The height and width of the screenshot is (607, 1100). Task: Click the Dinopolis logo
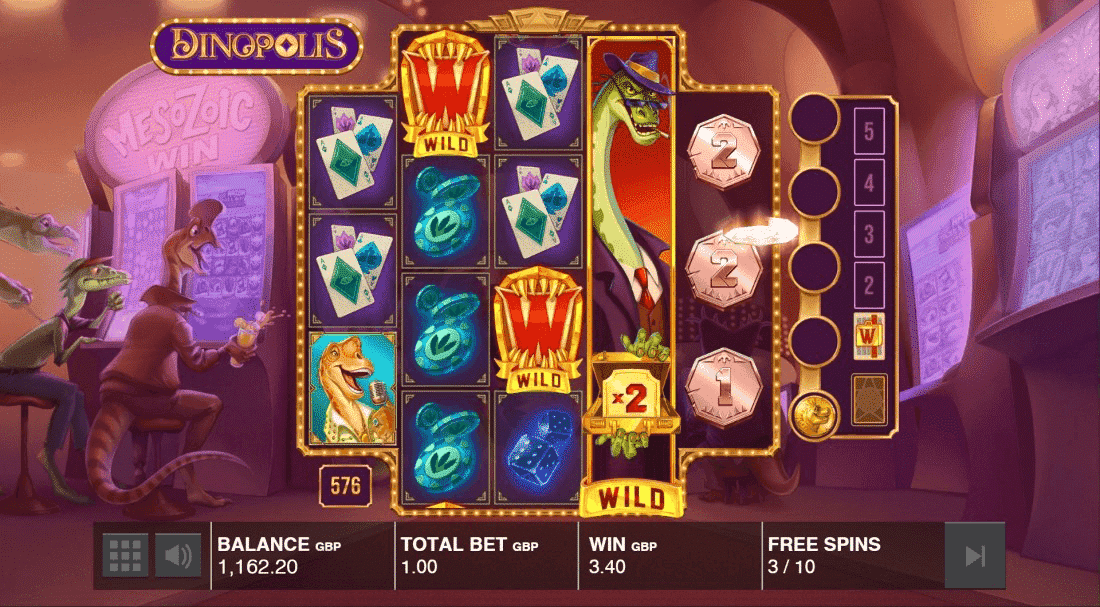(257, 46)
